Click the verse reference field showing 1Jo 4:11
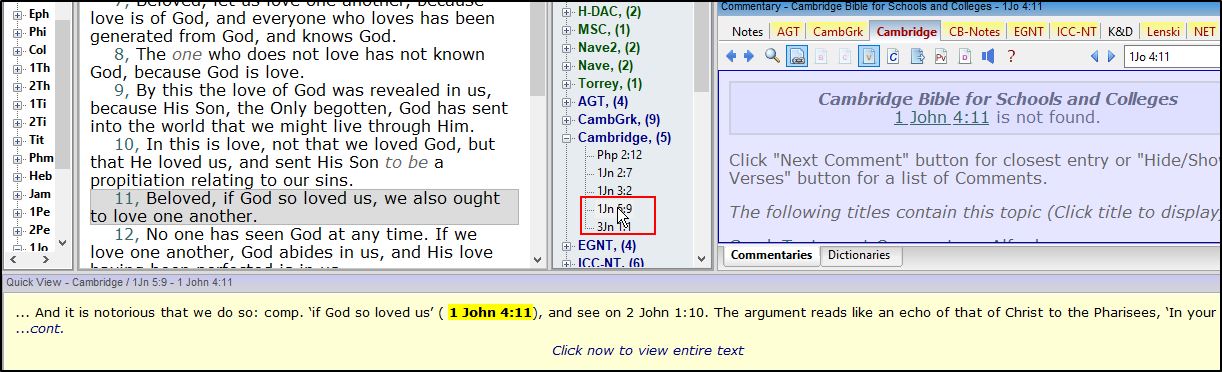1222x372 pixels. (1172, 56)
